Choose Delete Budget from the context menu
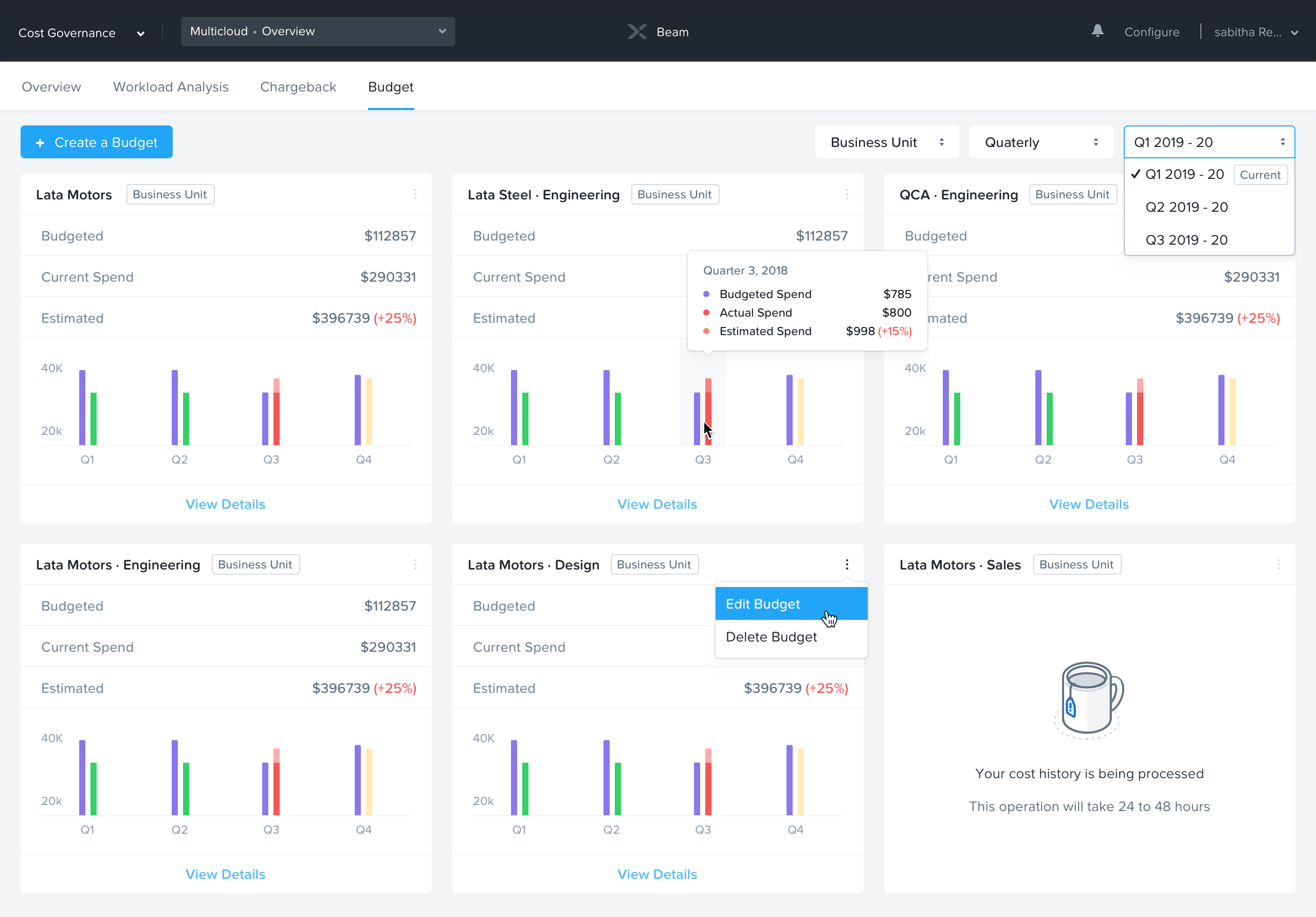1316x917 pixels. [x=771, y=637]
